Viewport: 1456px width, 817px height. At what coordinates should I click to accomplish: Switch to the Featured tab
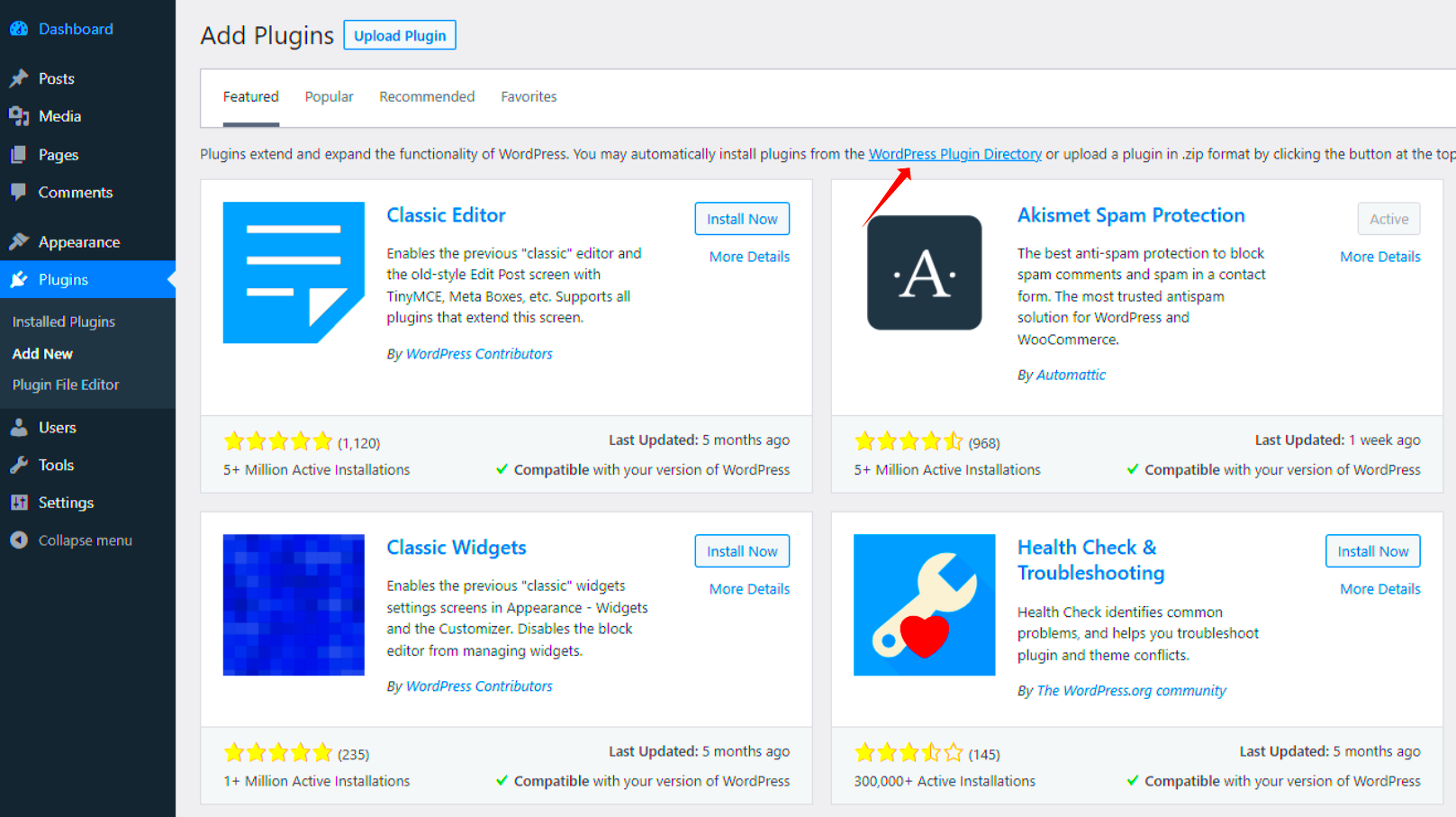(x=250, y=96)
